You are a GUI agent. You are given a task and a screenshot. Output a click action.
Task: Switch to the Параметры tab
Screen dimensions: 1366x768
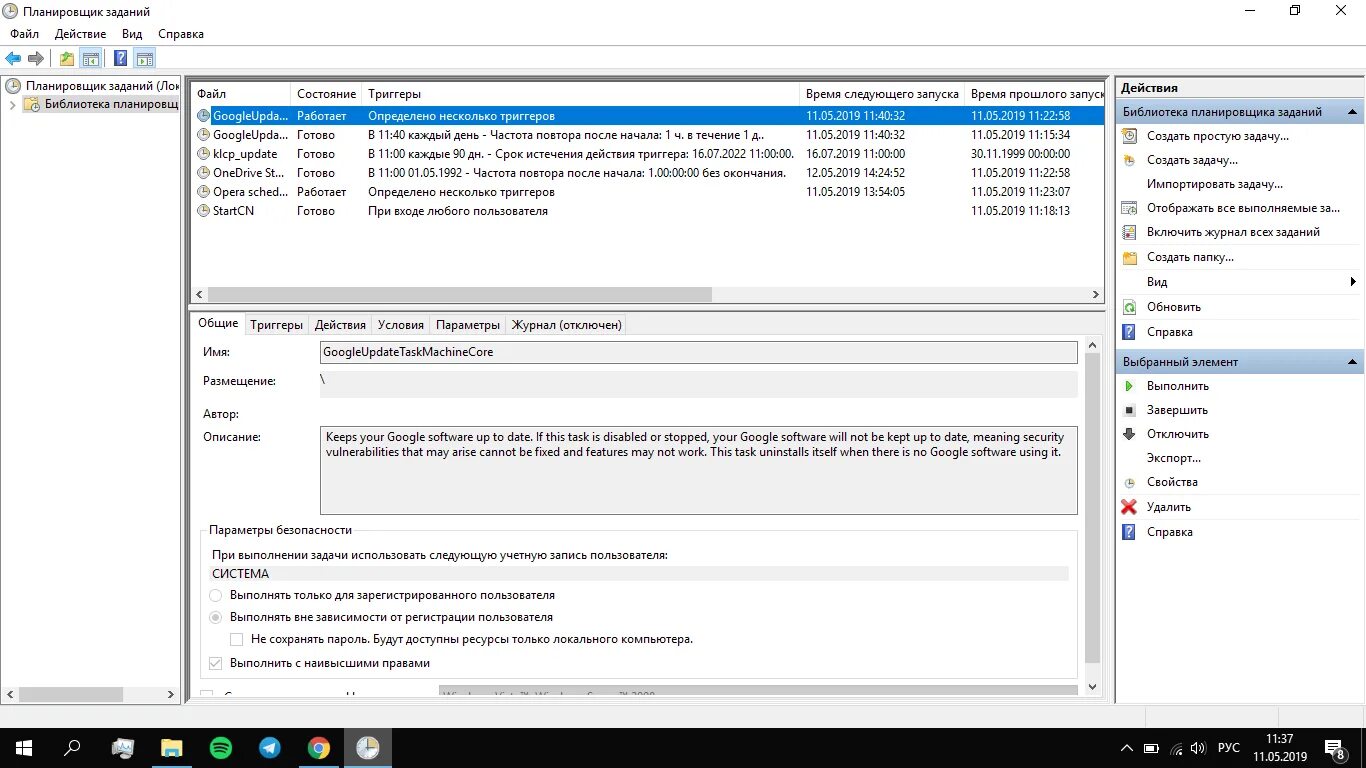pyautogui.click(x=468, y=325)
